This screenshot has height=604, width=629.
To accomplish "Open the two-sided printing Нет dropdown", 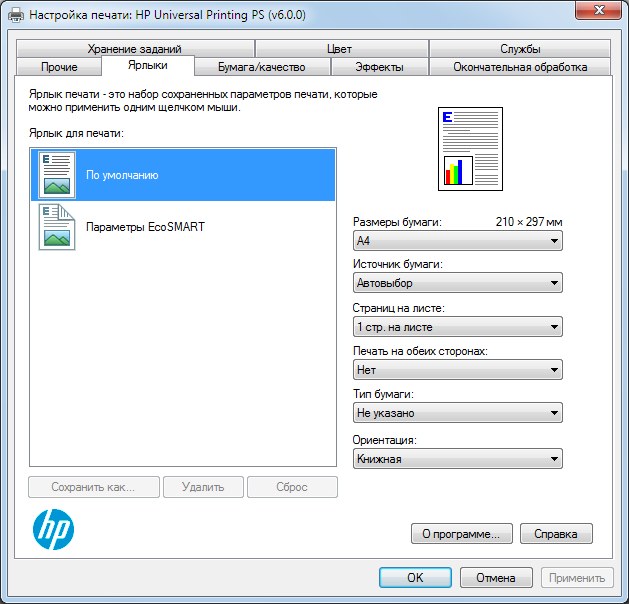I will [x=458, y=370].
